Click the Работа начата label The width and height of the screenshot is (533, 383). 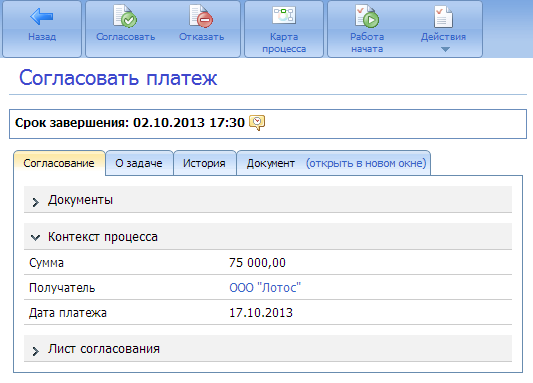pyautogui.click(x=367, y=43)
